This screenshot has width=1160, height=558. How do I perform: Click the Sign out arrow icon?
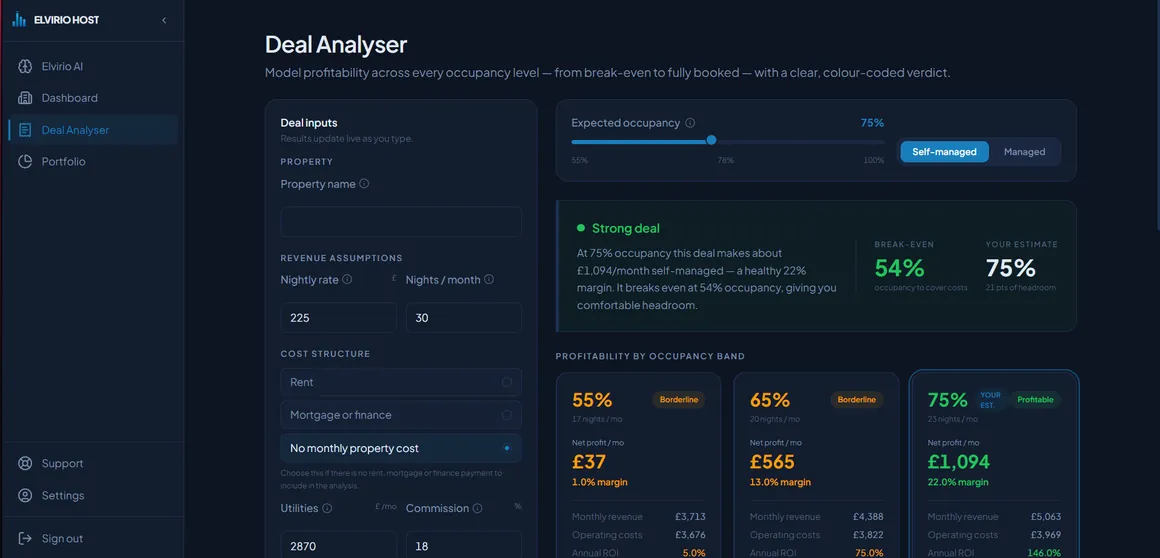coord(25,539)
